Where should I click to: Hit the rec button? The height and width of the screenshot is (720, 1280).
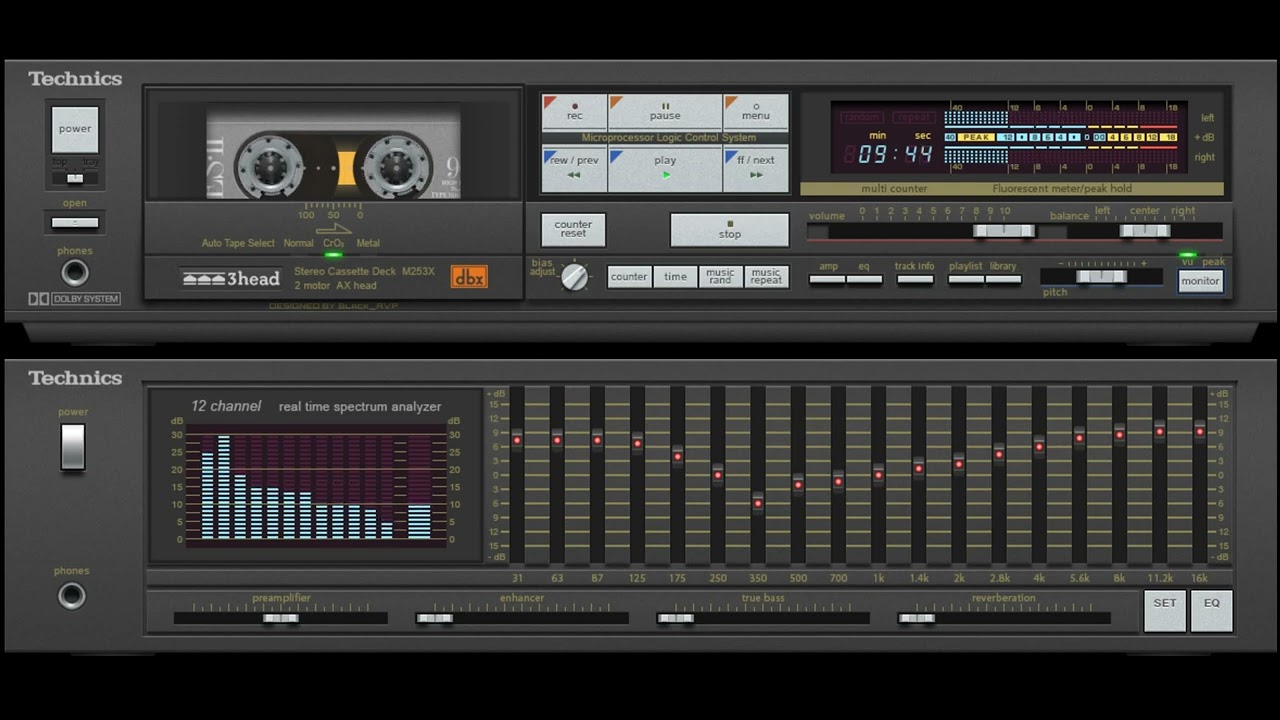point(574,112)
